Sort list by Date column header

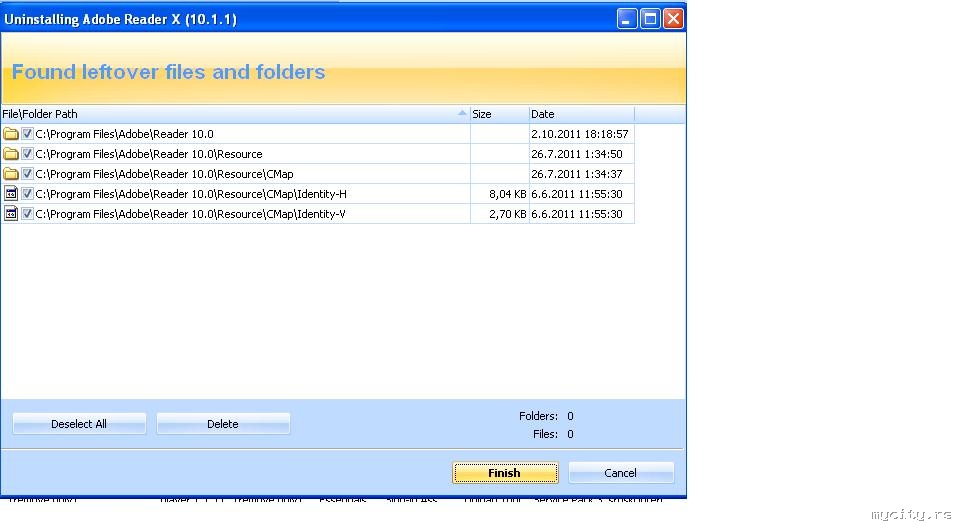tap(581, 114)
